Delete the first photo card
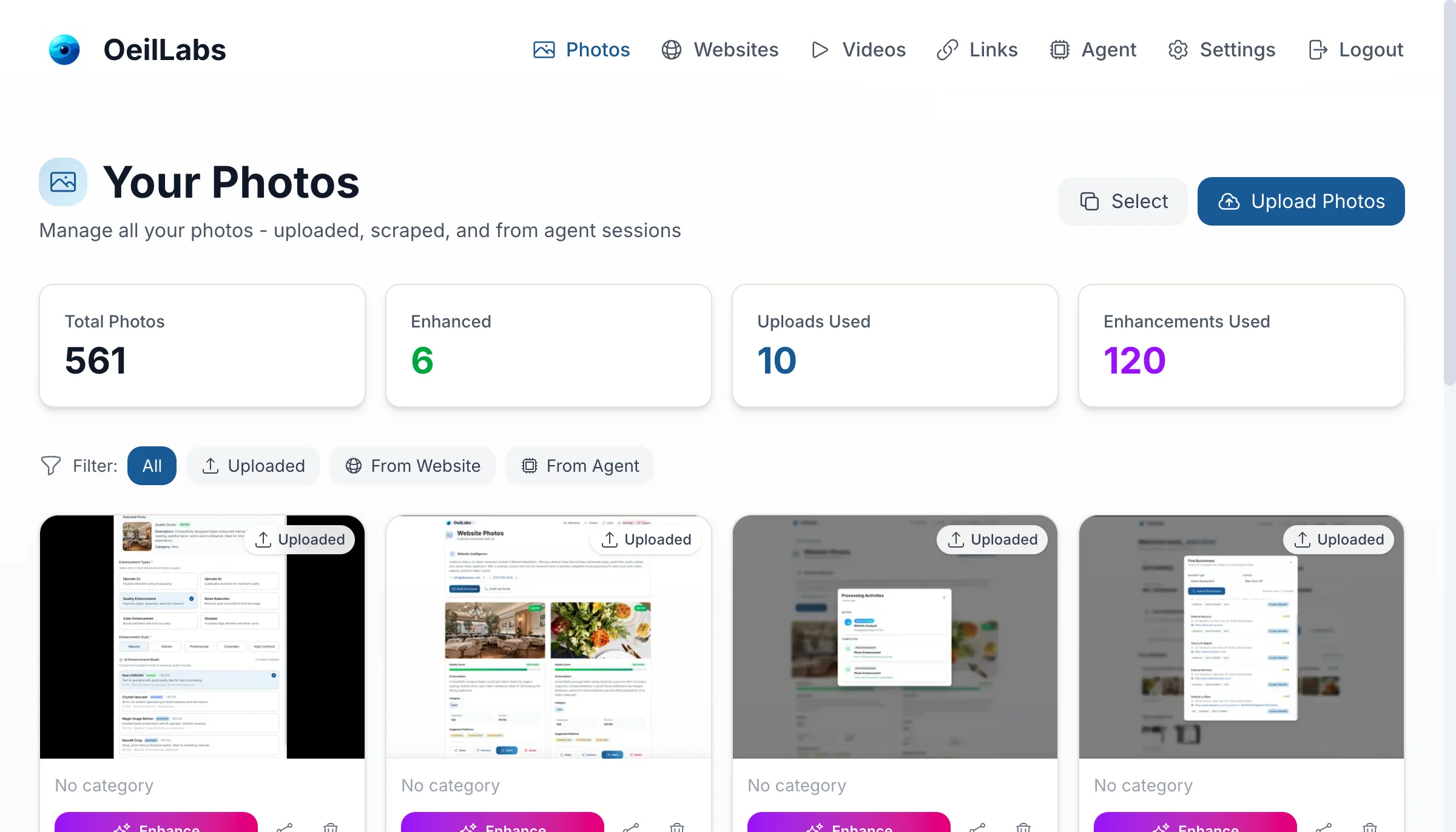 click(330, 827)
